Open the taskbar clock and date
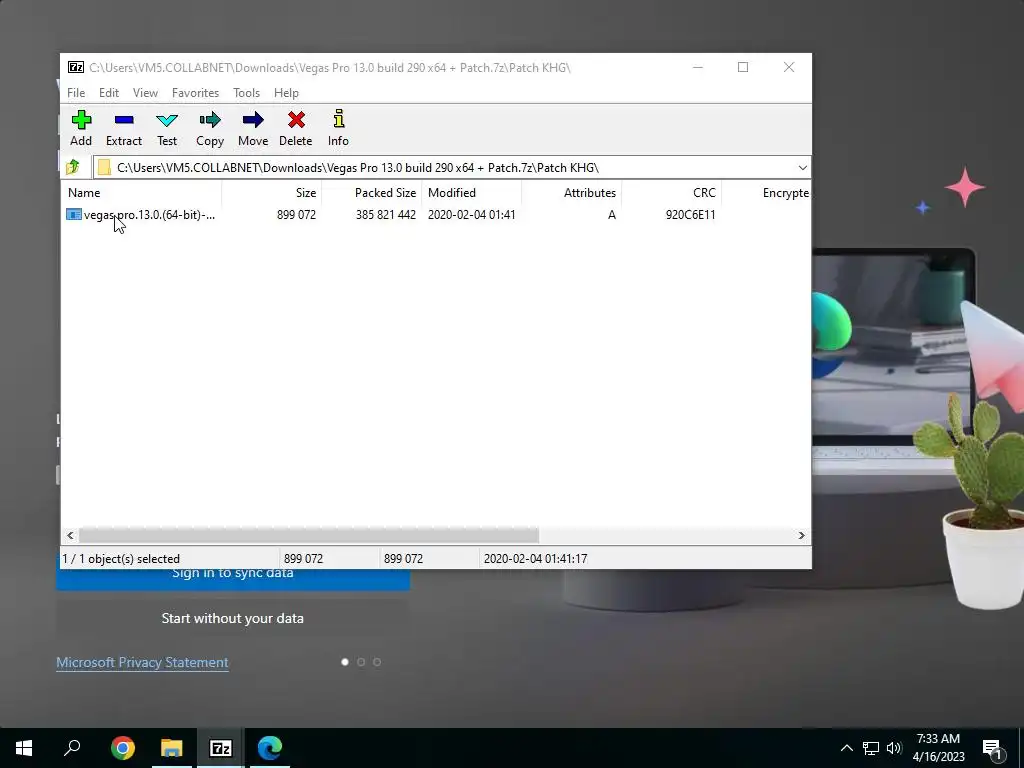Image resolution: width=1024 pixels, height=768 pixels. tap(938, 748)
